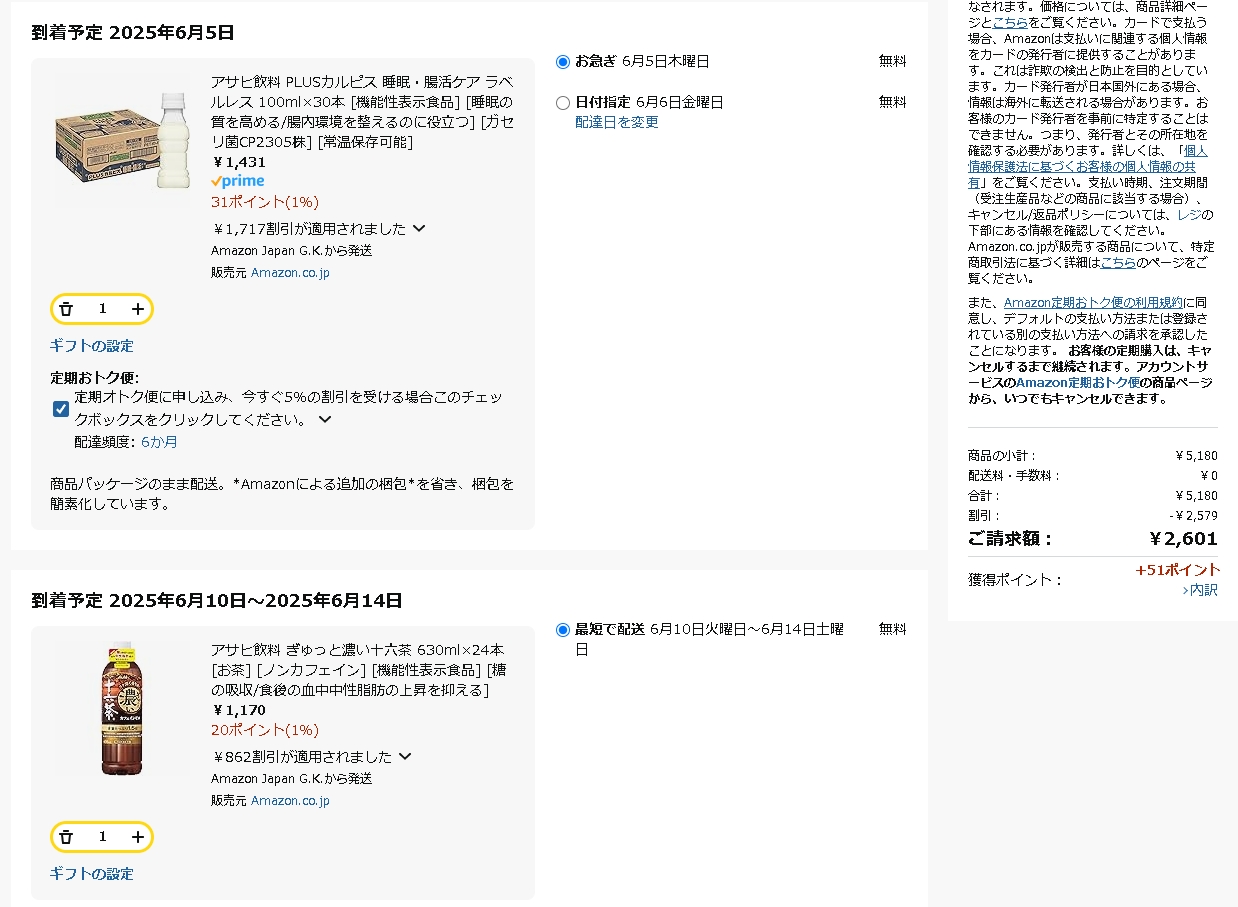Image resolution: width=1238 pixels, height=907 pixels.
Task: Open the Amazon.co.jp seller link for 十六茶
Action: pos(290,800)
